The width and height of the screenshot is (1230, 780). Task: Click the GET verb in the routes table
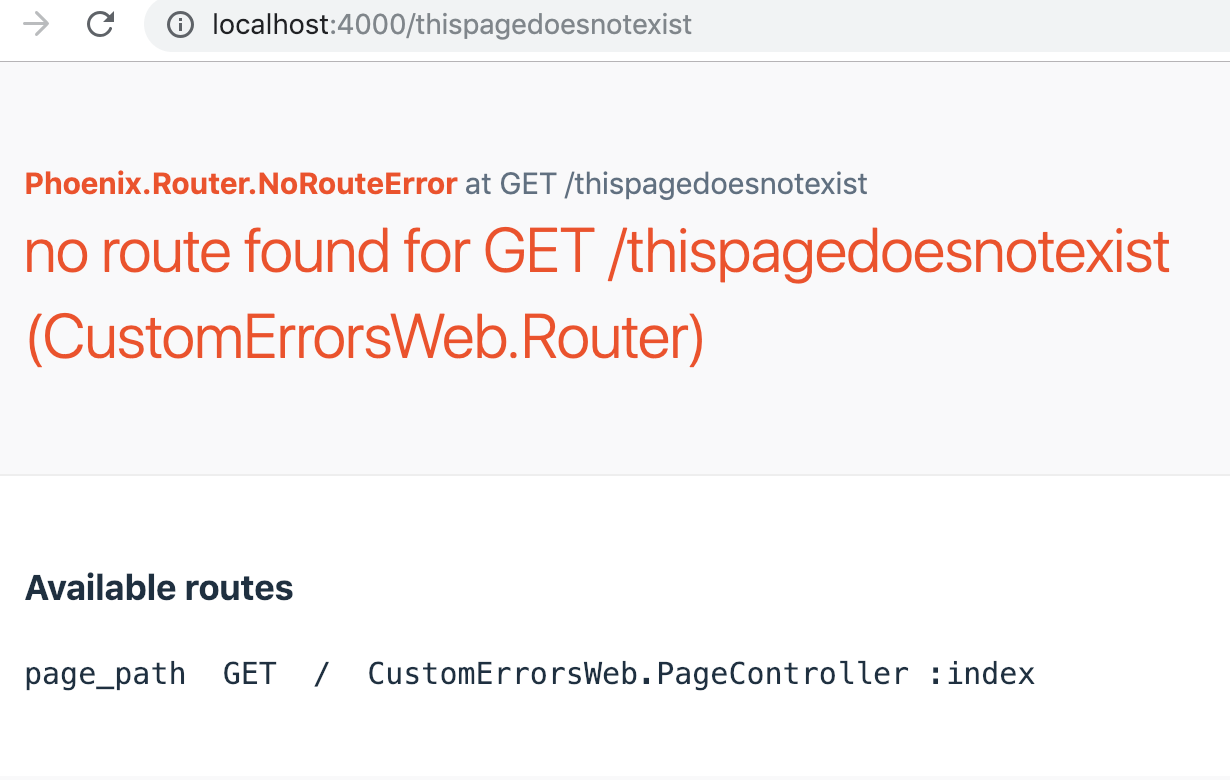[x=249, y=674]
